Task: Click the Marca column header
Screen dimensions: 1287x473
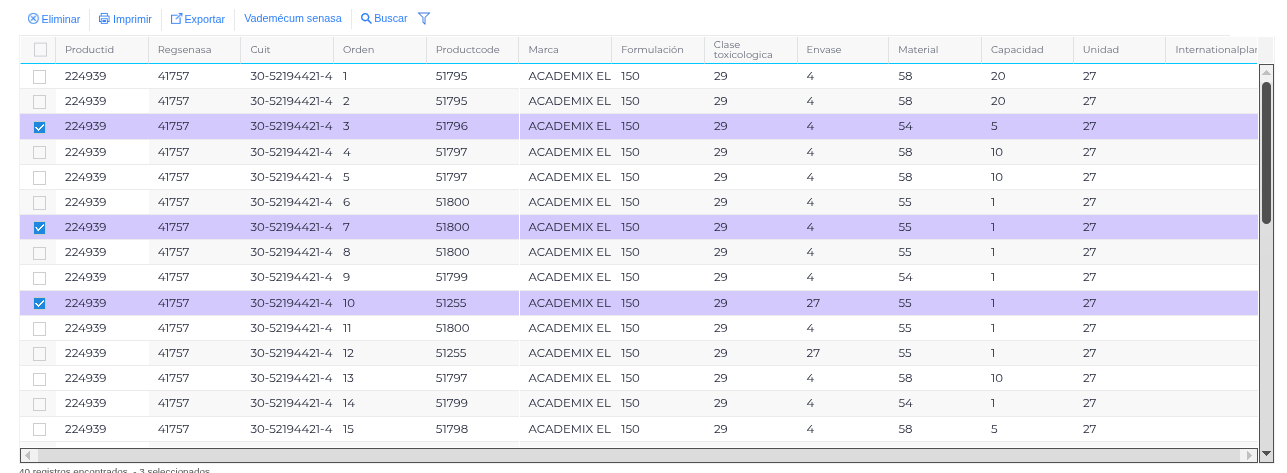Action: click(543, 50)
